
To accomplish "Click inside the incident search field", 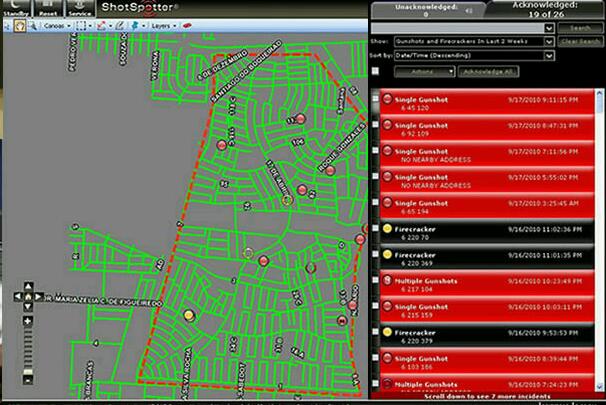I will tap(458, 28).
